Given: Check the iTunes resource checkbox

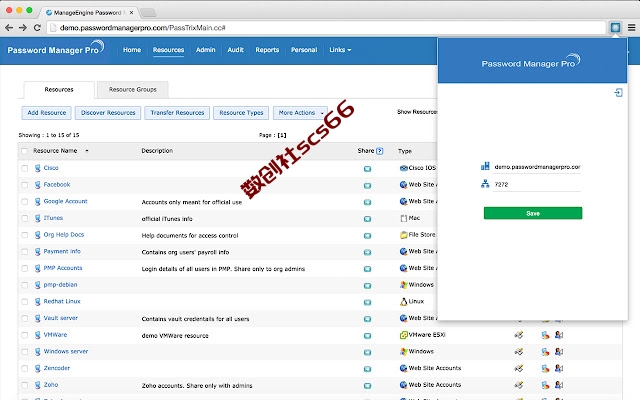Looking at the screenshot, I should [24, 218].
